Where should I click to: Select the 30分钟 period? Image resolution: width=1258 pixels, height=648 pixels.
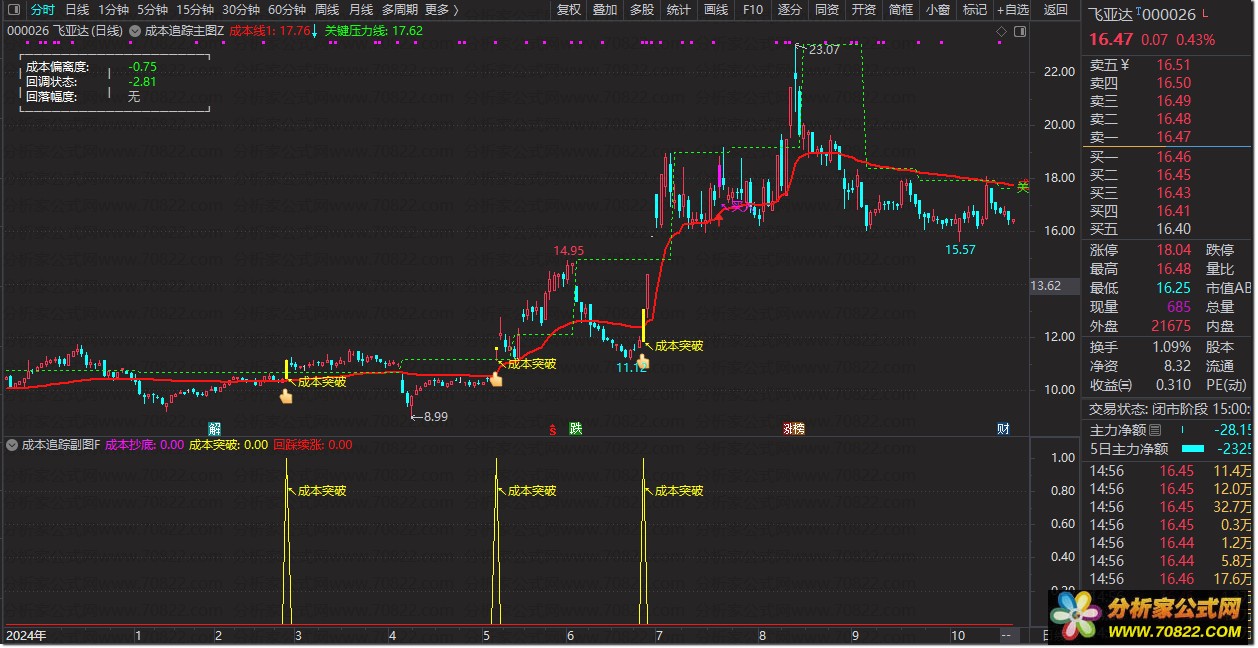pos(241,10)
